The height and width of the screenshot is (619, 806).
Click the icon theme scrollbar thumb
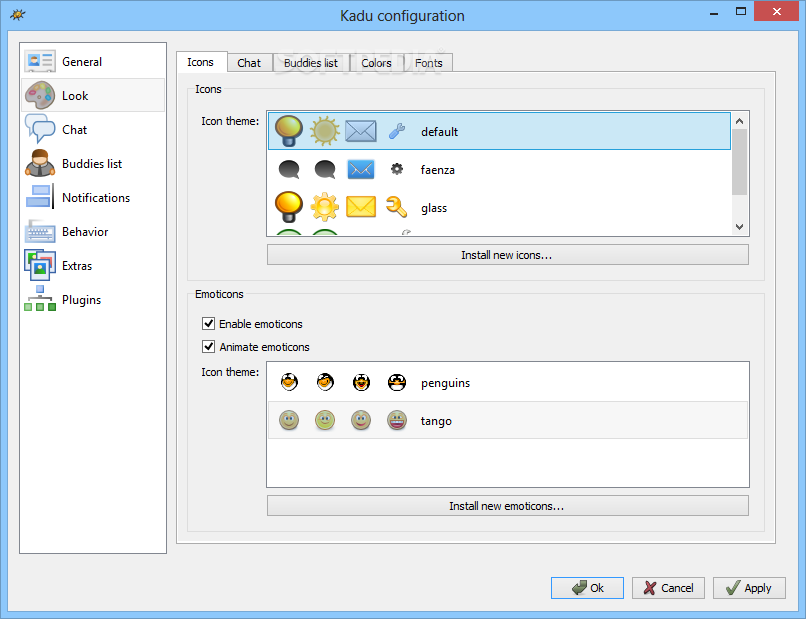[740, 162]
